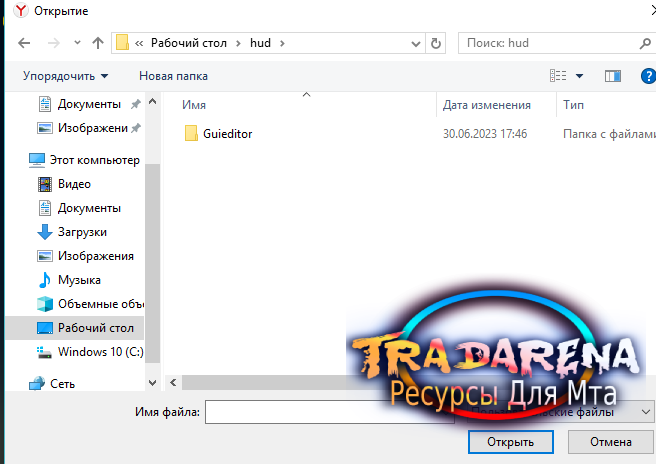The height and width of the screenshot is (464, 656).
Task: Go up one folder level
Action: coord(98,43)
